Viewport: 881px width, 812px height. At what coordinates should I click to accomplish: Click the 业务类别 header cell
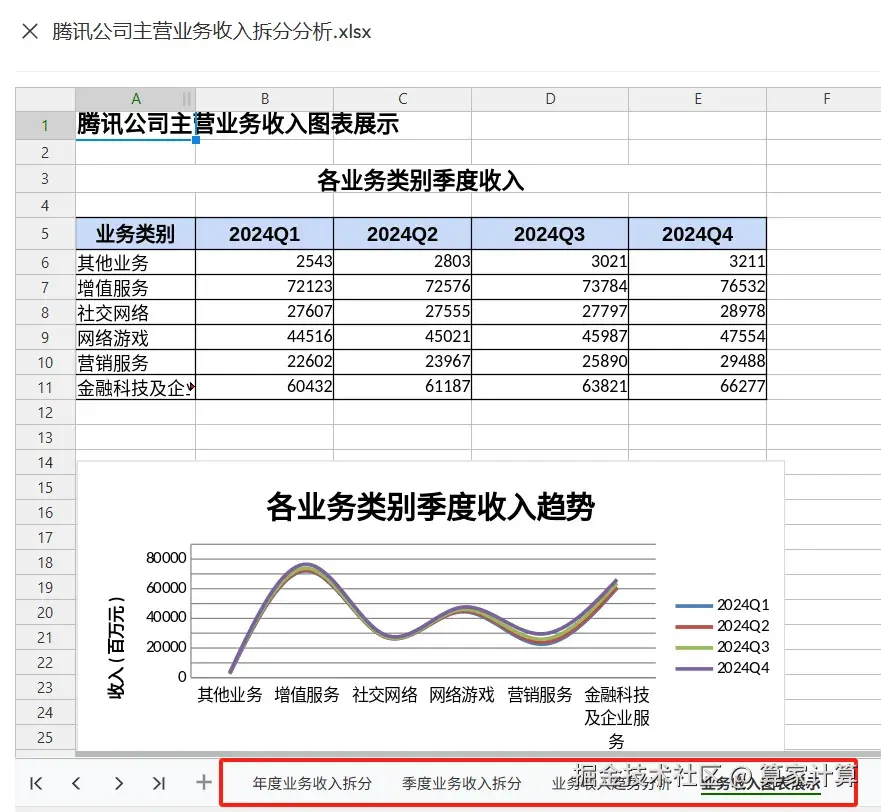tap(135, 234)
